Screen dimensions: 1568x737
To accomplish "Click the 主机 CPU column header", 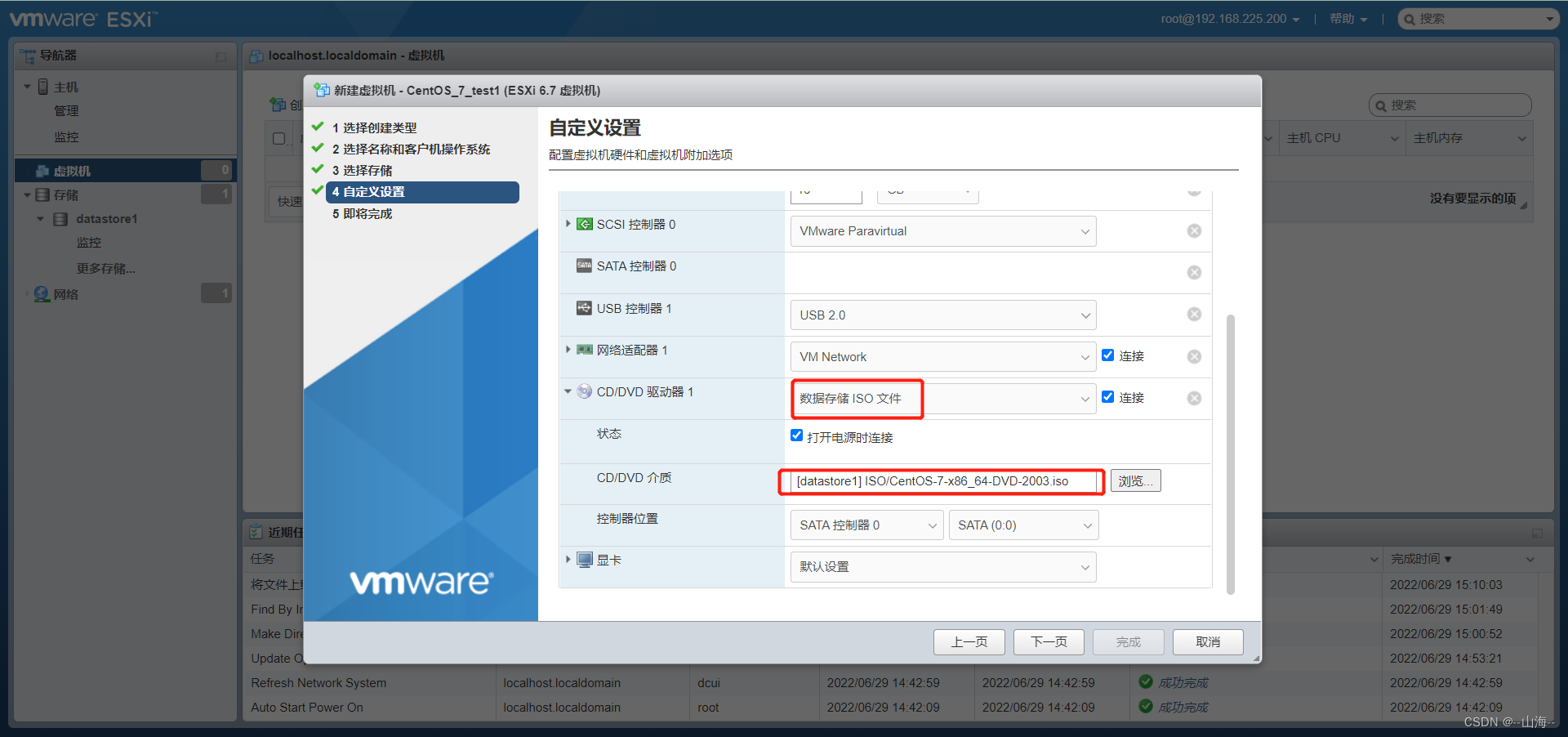I will point(1341,138).
